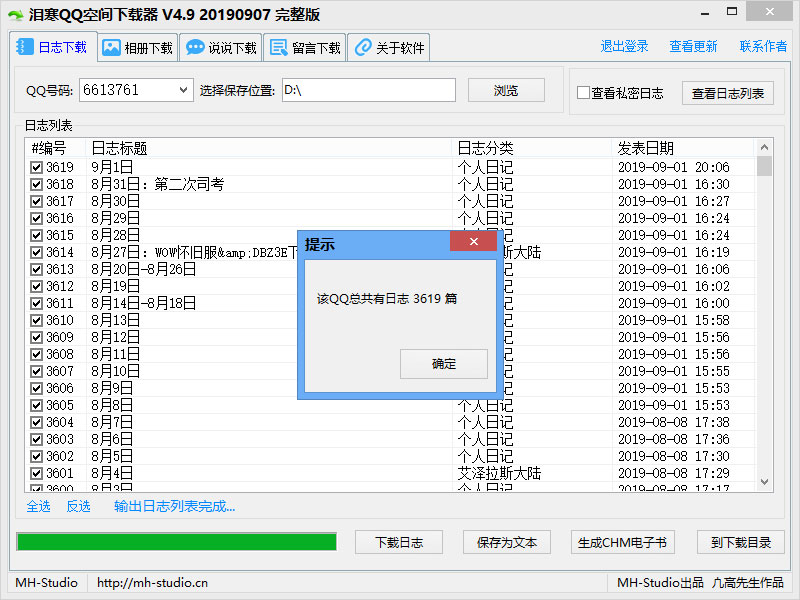The image size is (800, 600).
Task: Click the green download progress bar
Action: (x=177, y=542)
